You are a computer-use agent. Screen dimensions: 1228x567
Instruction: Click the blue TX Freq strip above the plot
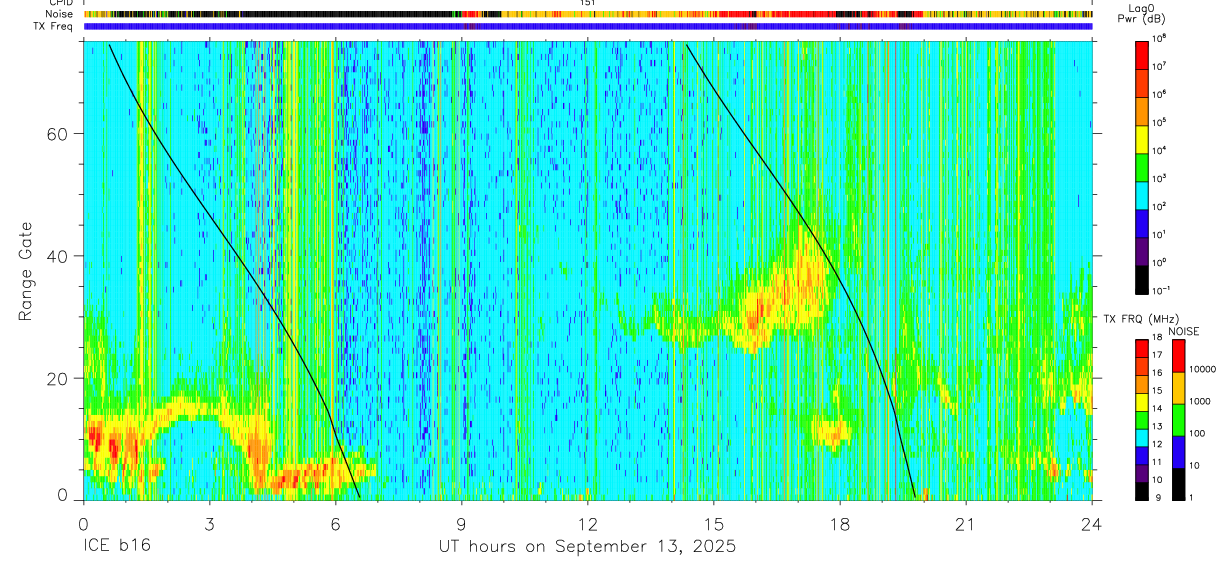587,26
